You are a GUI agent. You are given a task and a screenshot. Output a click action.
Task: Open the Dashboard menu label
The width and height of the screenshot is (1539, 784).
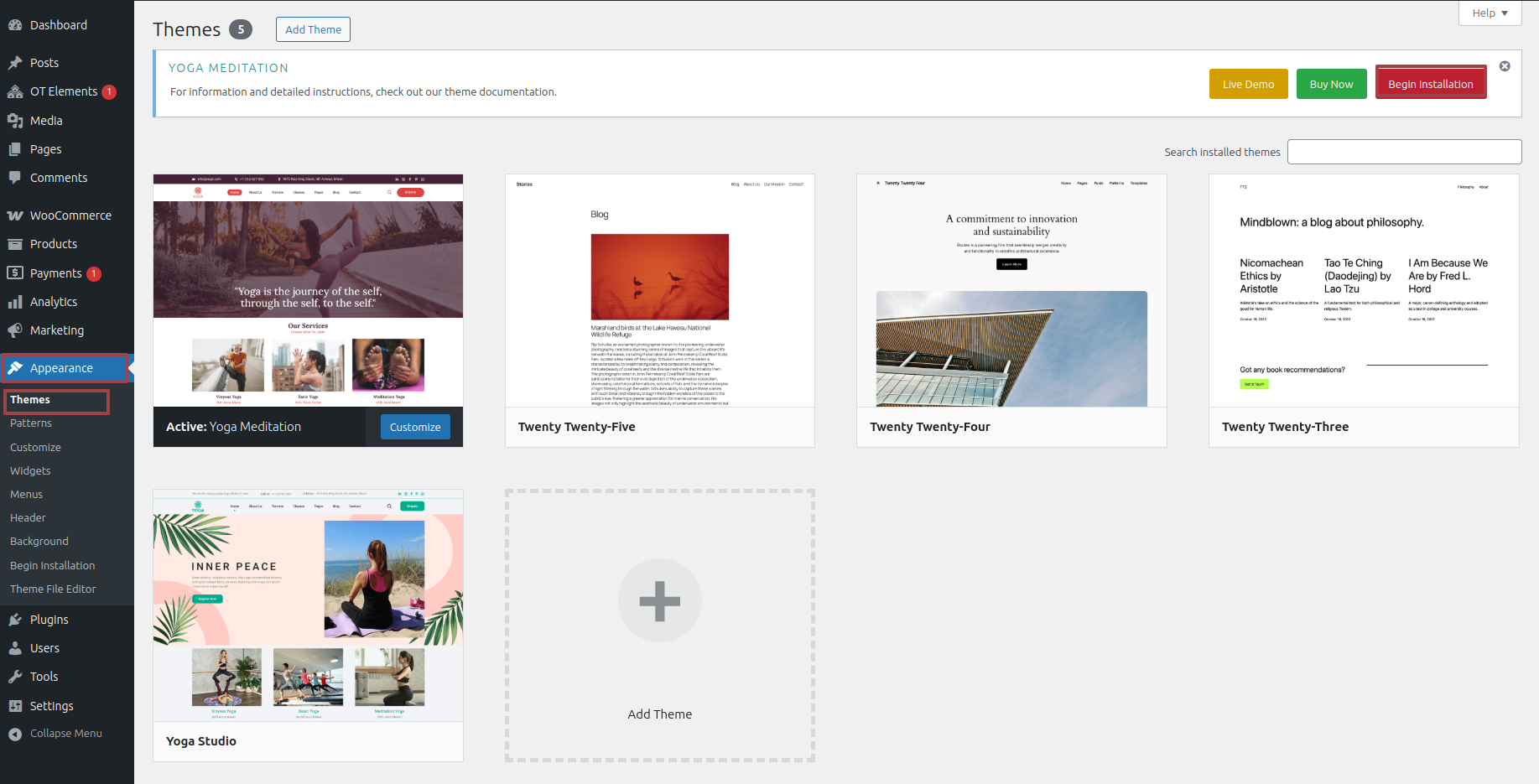click(x=59, y=25)
